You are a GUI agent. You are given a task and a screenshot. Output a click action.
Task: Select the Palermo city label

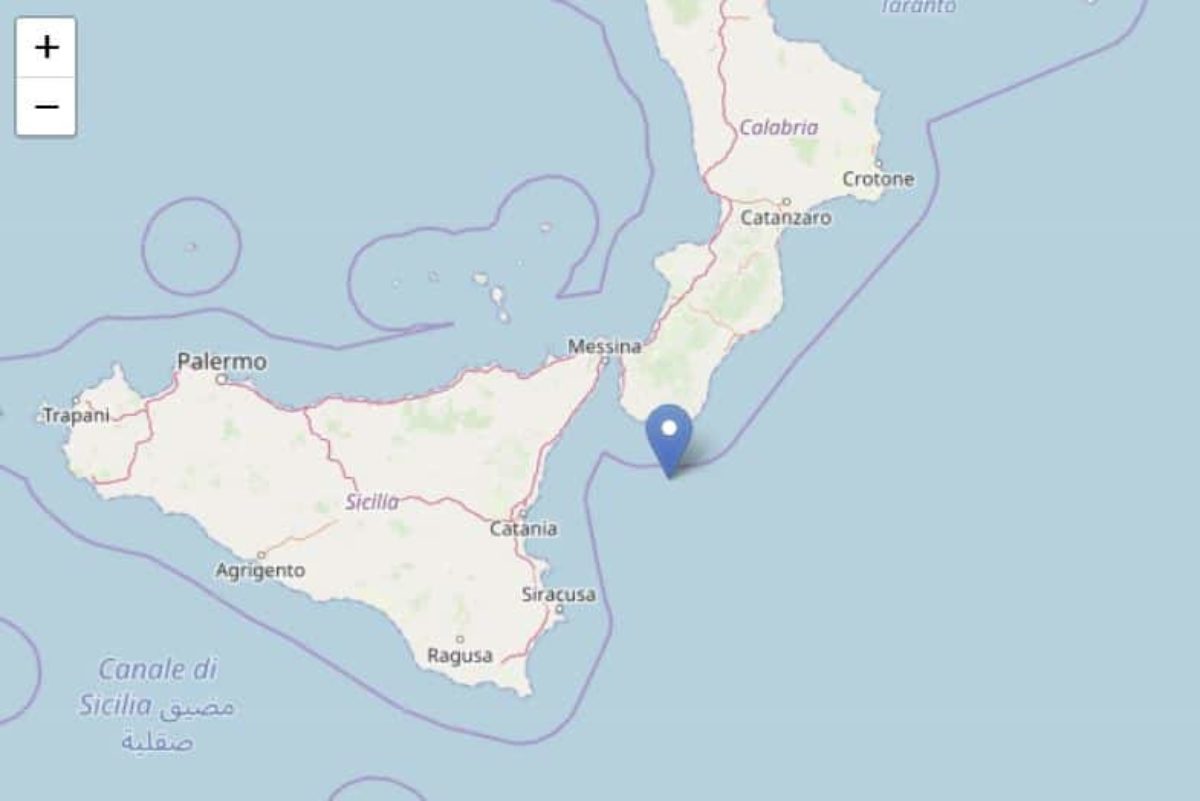pos(222,361)
